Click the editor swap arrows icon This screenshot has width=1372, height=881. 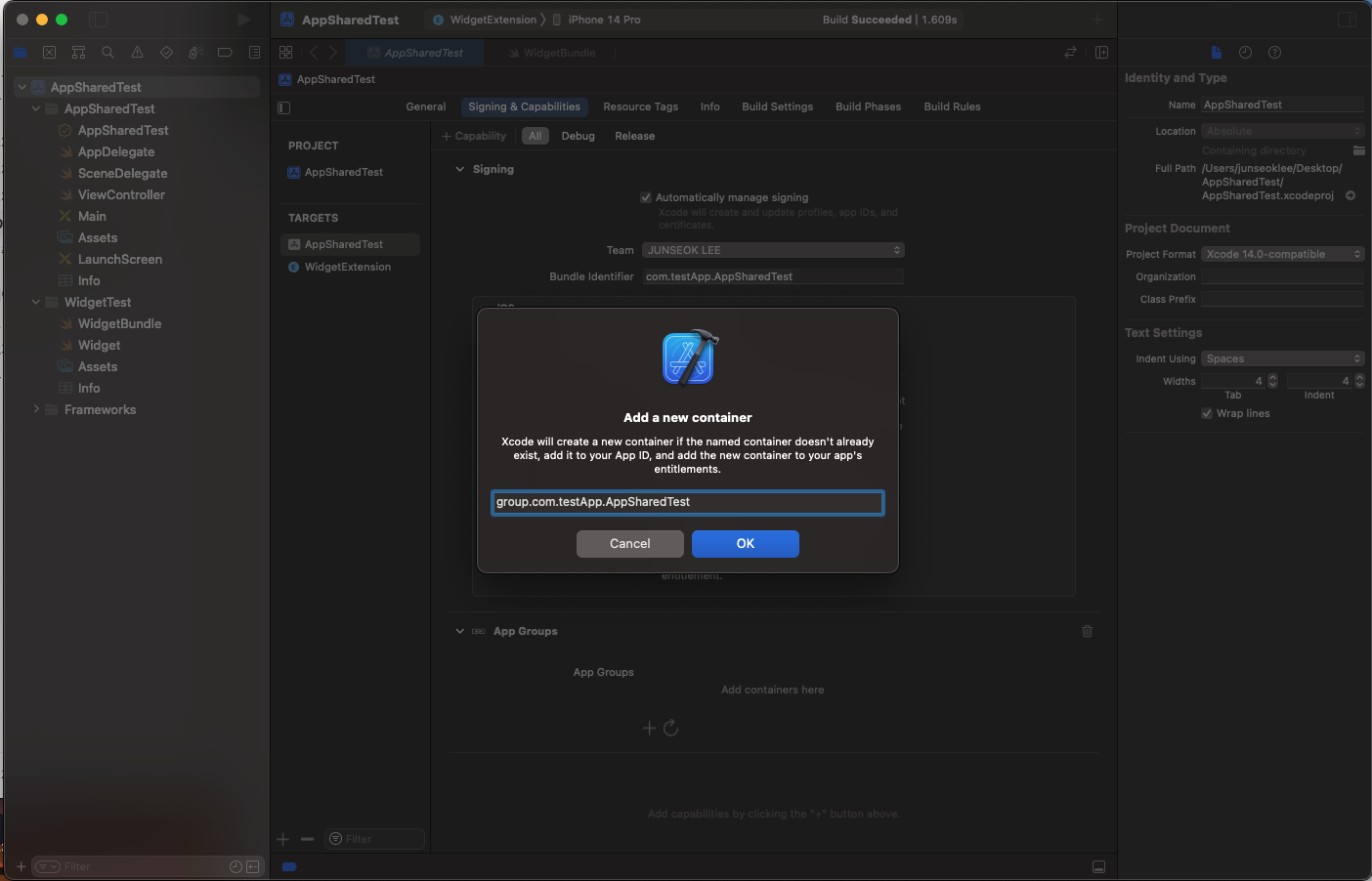1070,53
